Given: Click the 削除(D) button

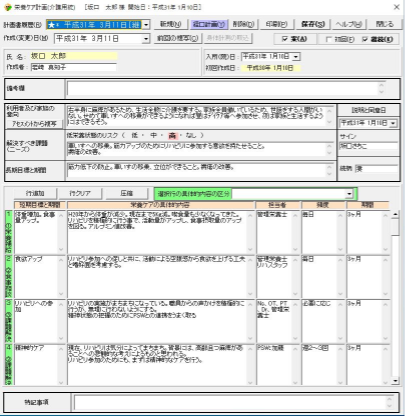Looking at the screenshot, I should [x=243, y=24].
